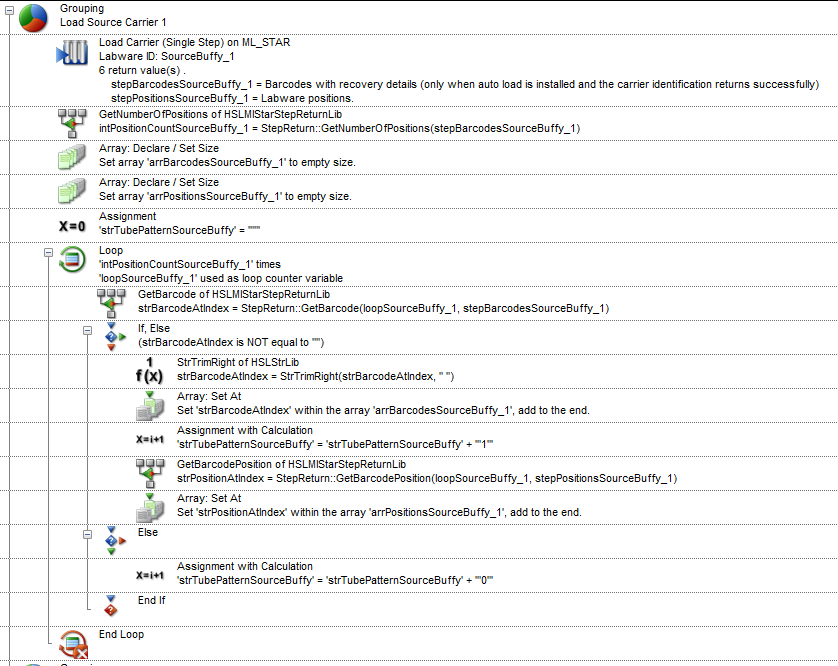Select the strBarcodeAtIndex = StepReturn::GetBarcode line
Image resolution: width=838 pixels, height=666 pixels.
(374, 308)
